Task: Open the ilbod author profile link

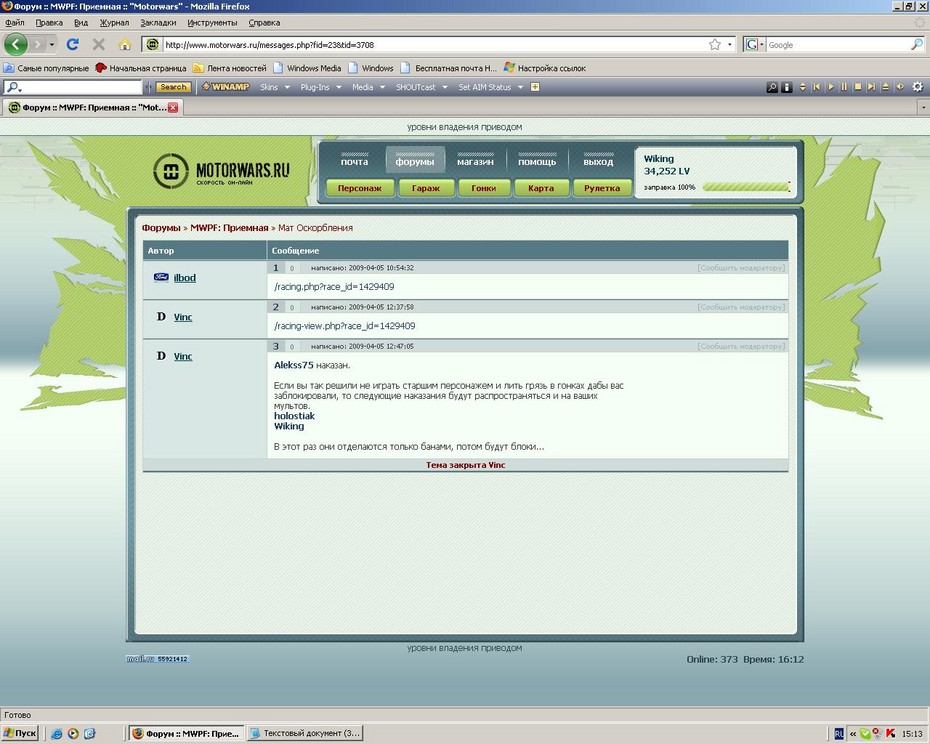Action: (x=185, y=277)
